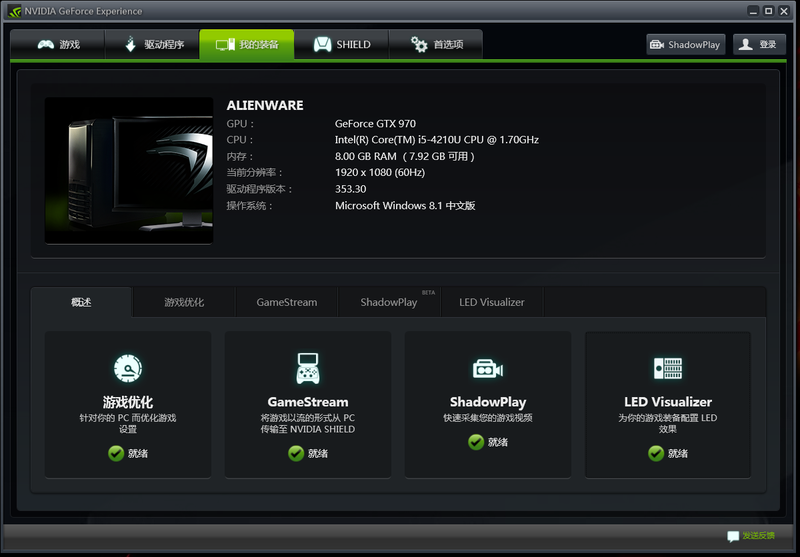The width and height of the screenshot is (800, 557).
Task: Click the GameStream card title
Action: tap(308, 402)
